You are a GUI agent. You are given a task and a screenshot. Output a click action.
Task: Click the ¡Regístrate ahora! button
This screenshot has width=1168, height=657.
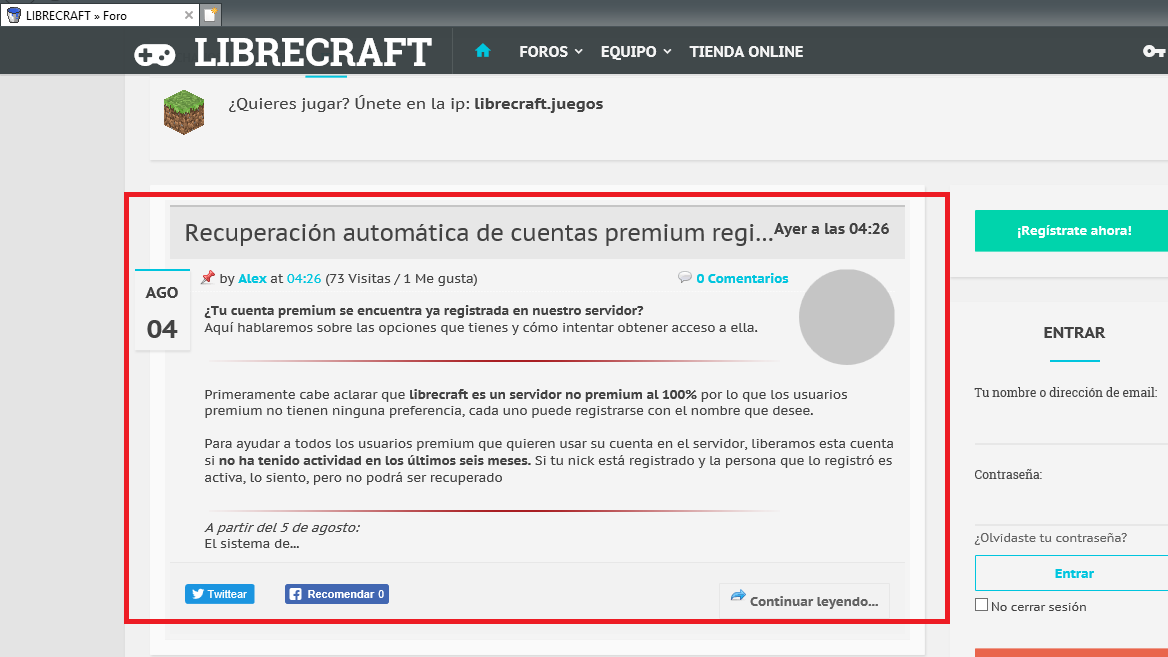1073,231
